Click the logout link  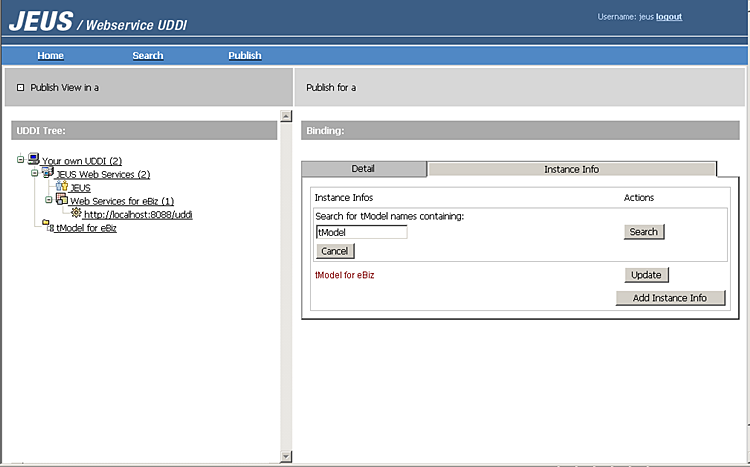pos(669,17)
